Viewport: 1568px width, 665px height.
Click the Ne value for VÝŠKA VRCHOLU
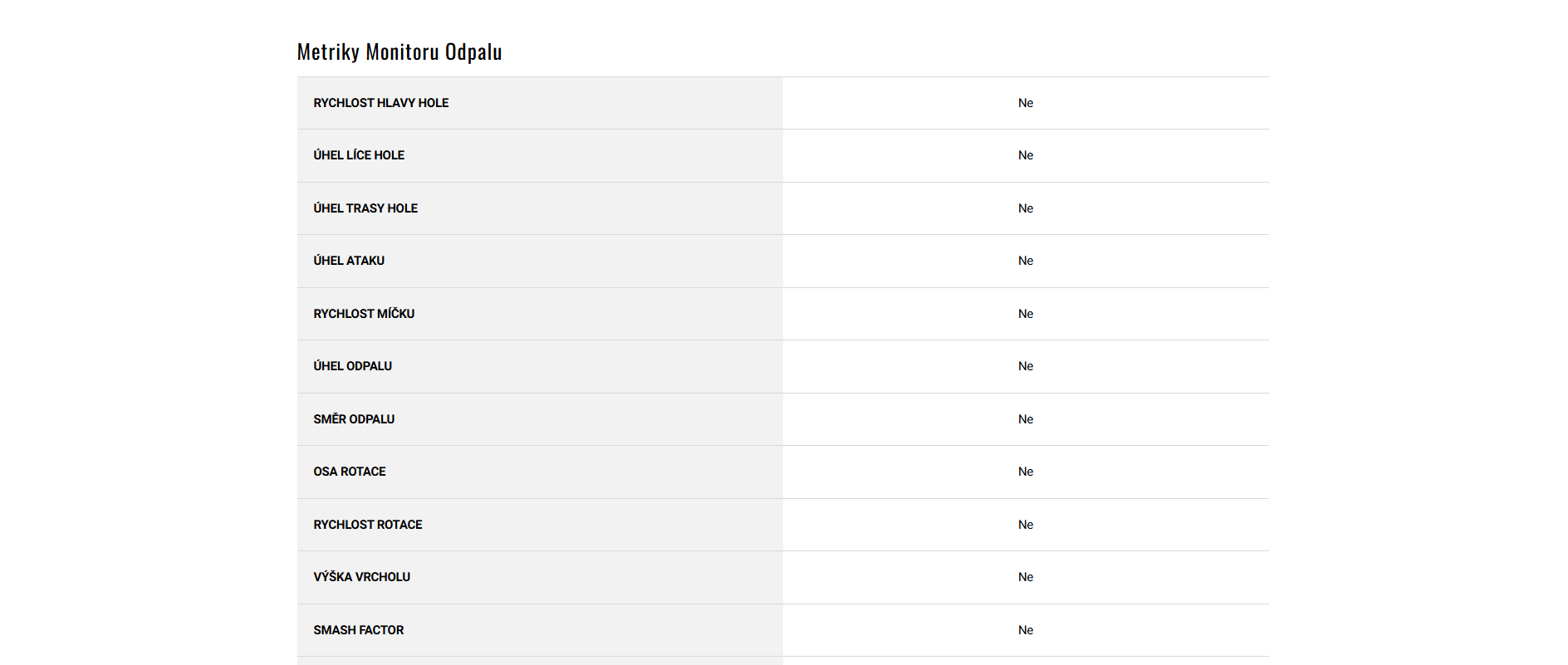(x=1026, y=577)
